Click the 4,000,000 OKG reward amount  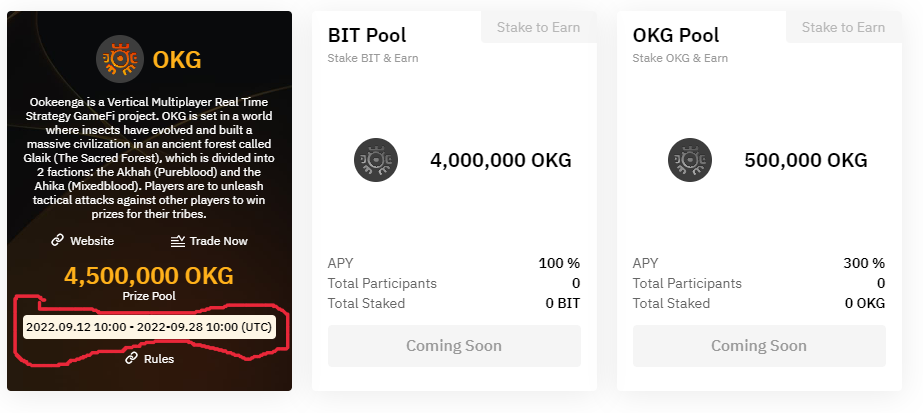coord(500,160)
